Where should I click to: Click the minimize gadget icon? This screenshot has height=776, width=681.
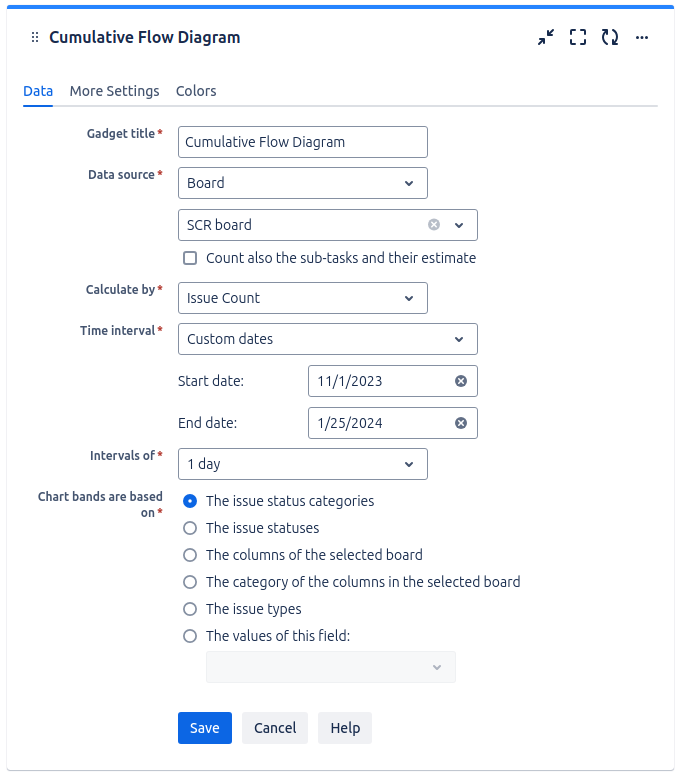point(545,38)
